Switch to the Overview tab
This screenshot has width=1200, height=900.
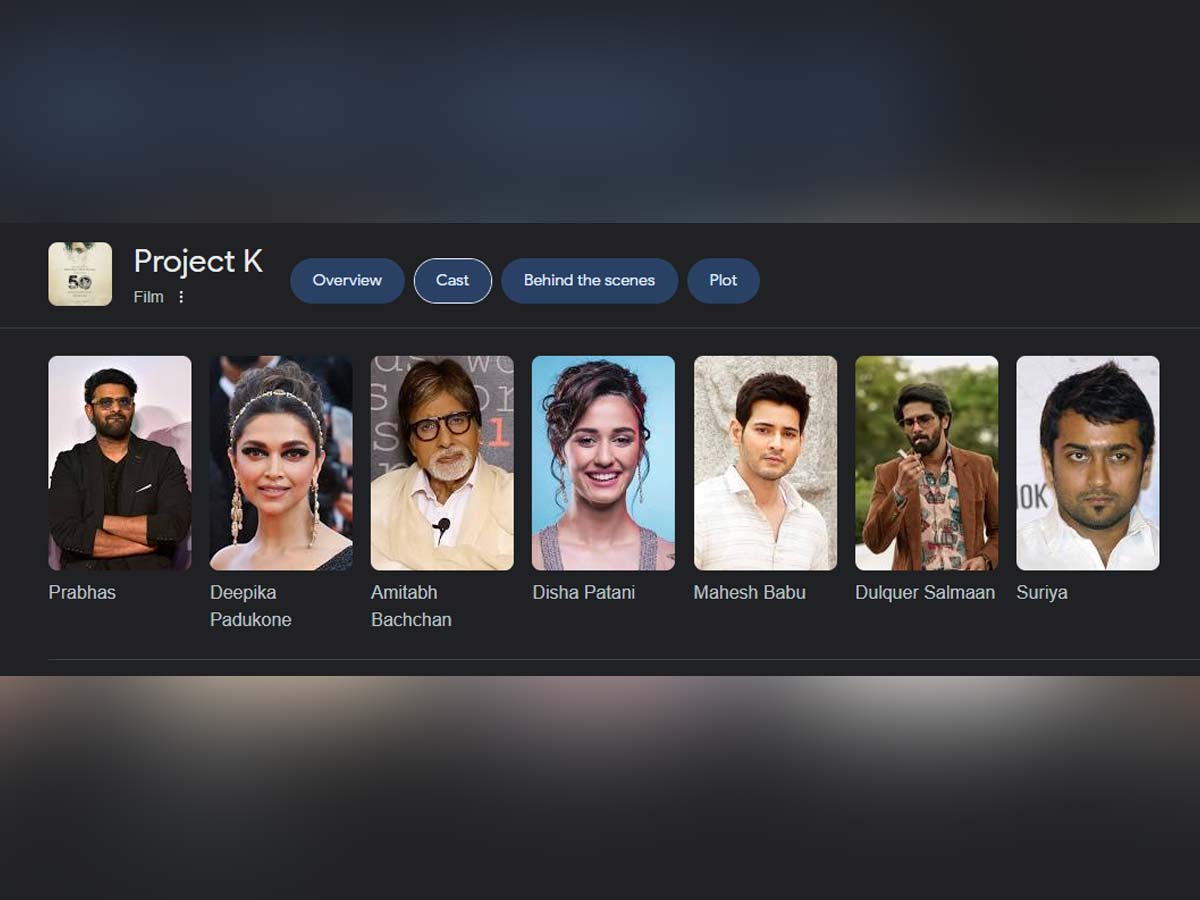click(x=347, y=281)
